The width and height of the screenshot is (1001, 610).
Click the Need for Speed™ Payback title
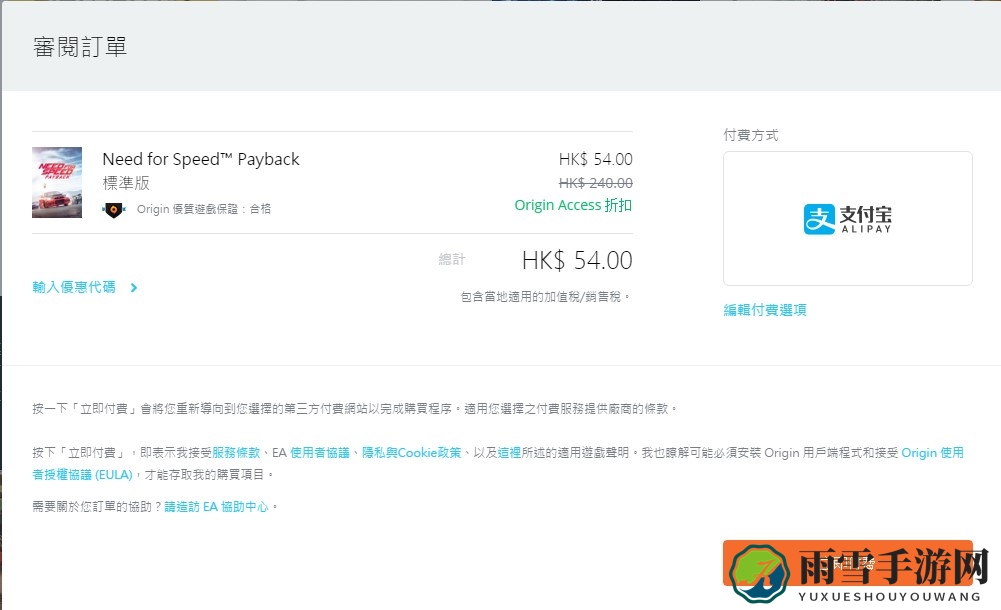click(x=200, y=159)
